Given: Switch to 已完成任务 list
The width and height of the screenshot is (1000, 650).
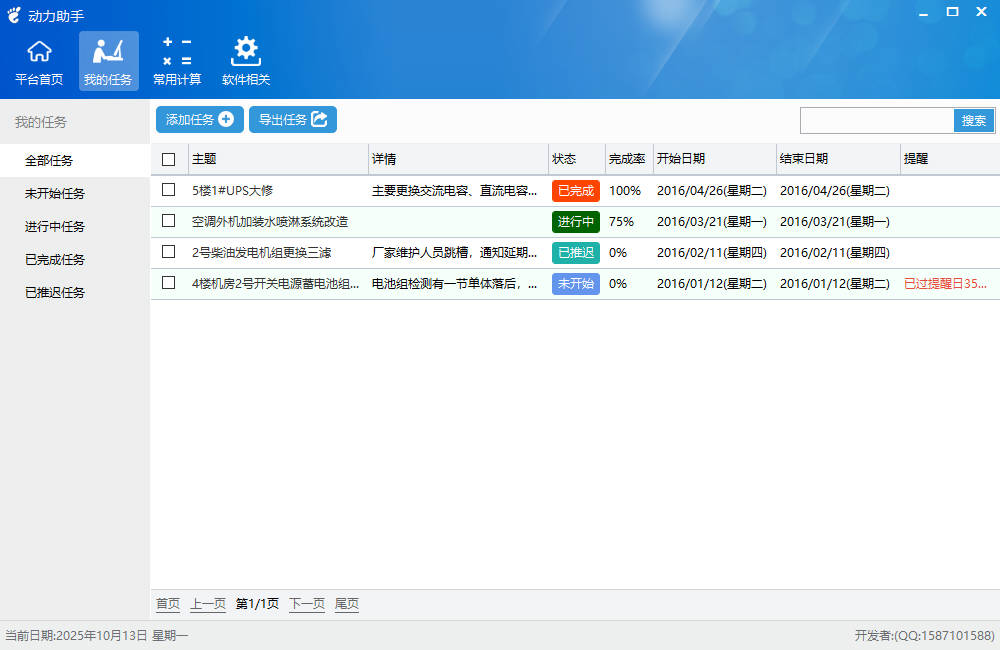Looking at the screenshot, I should [55, 260].
